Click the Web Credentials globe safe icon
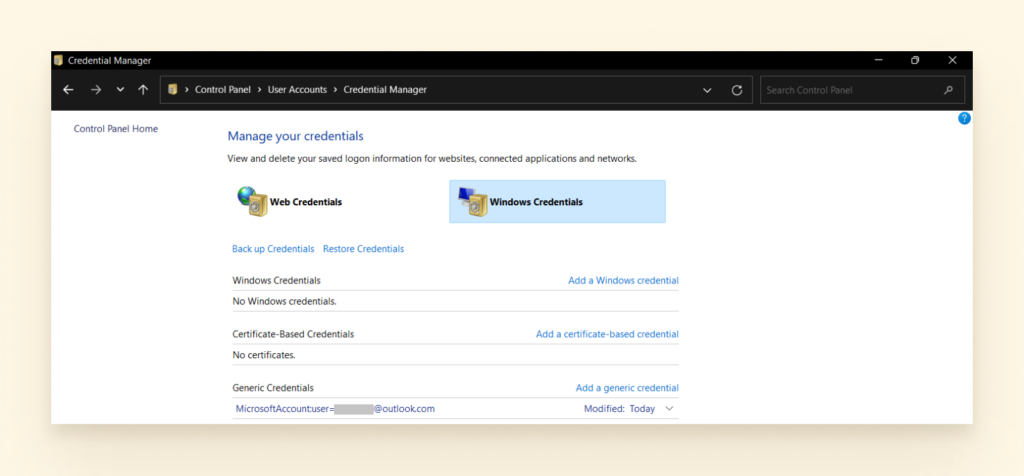This screenshot has width=1024, height=476. [252, 201]
